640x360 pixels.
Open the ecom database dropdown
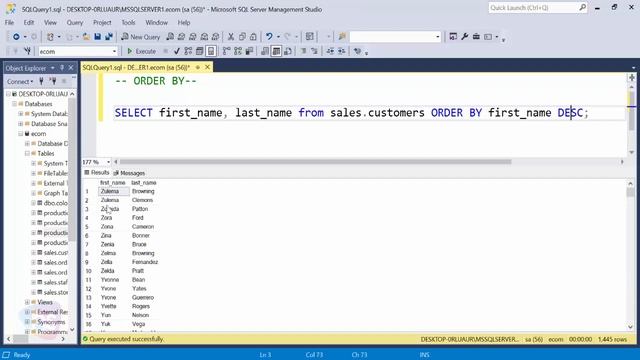(114, 51)
